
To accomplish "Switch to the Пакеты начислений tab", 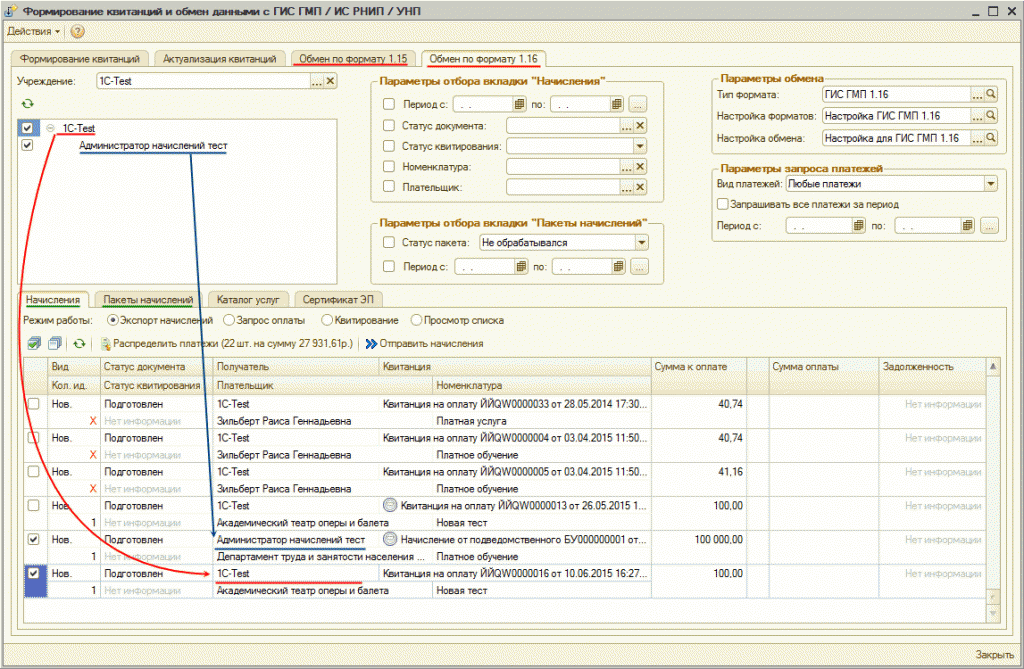I will click(148, 299).
